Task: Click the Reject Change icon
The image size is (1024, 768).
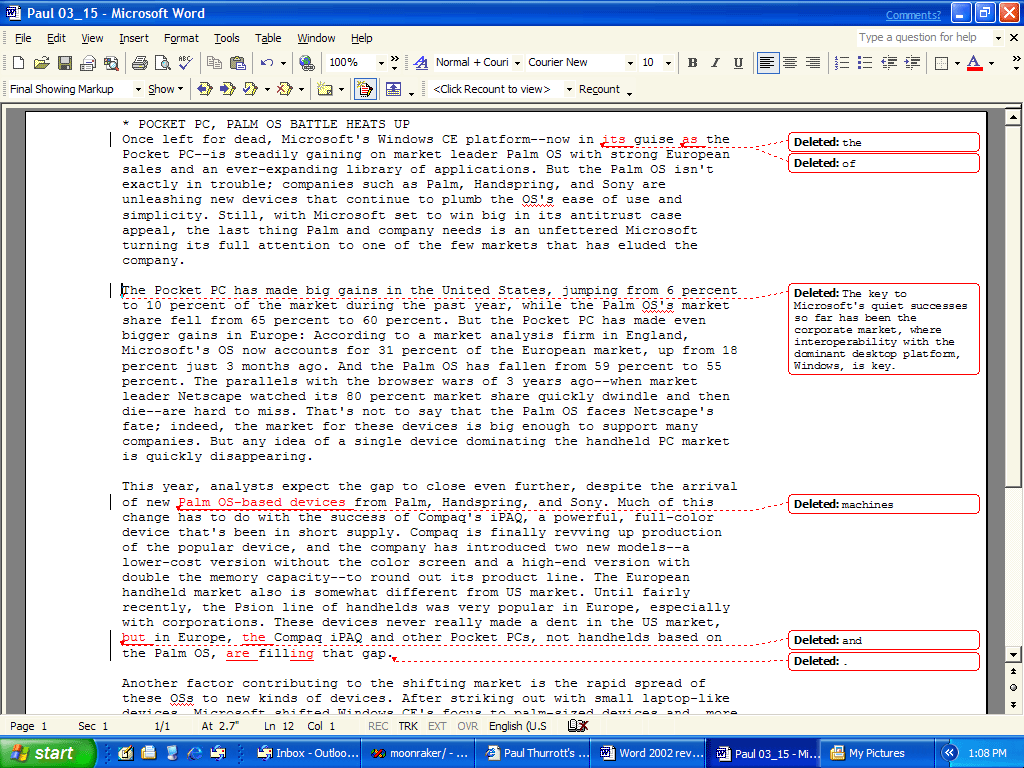Action: 284,89
